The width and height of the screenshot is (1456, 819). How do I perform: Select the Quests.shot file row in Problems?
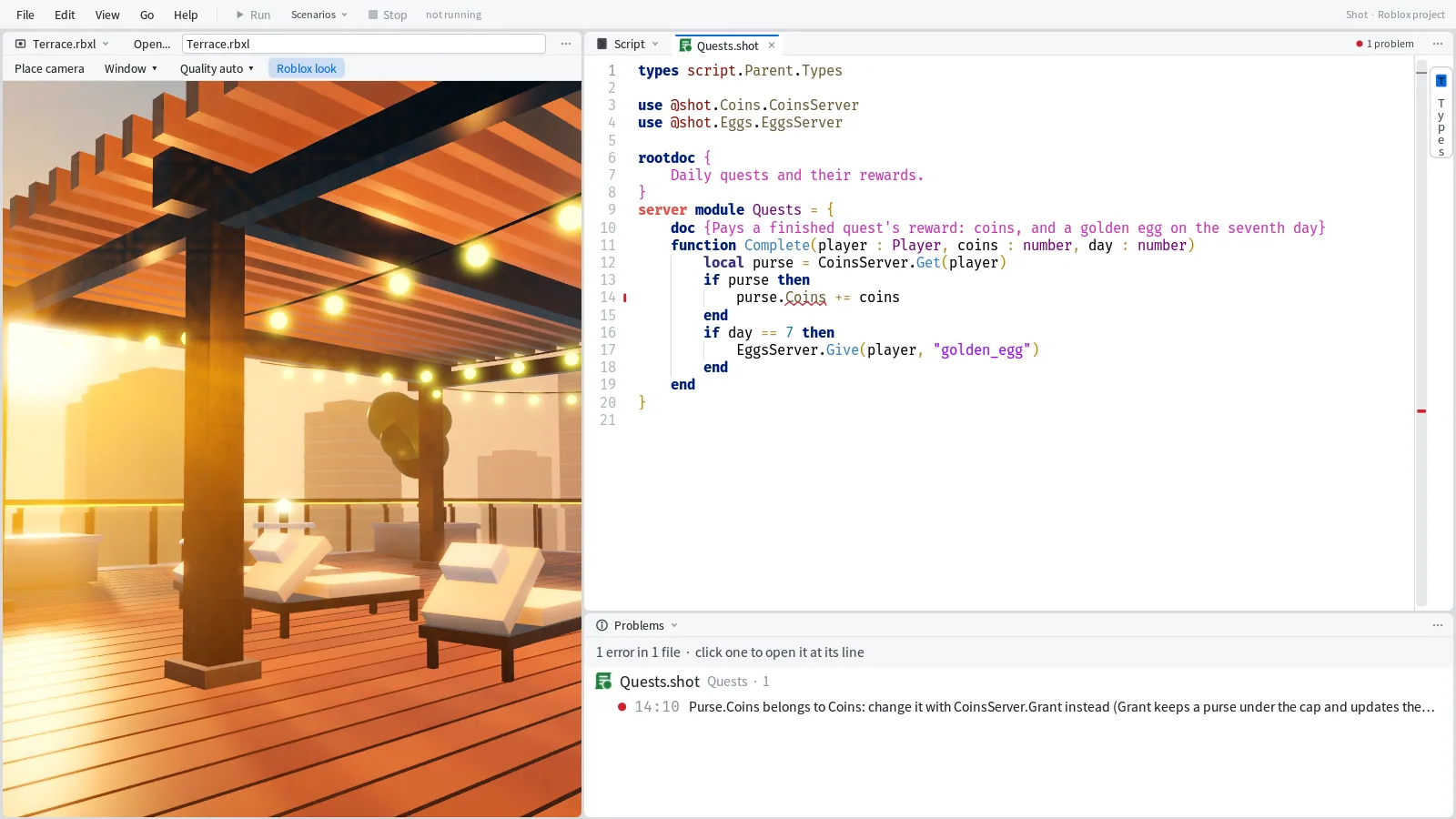pos(1018,682)
